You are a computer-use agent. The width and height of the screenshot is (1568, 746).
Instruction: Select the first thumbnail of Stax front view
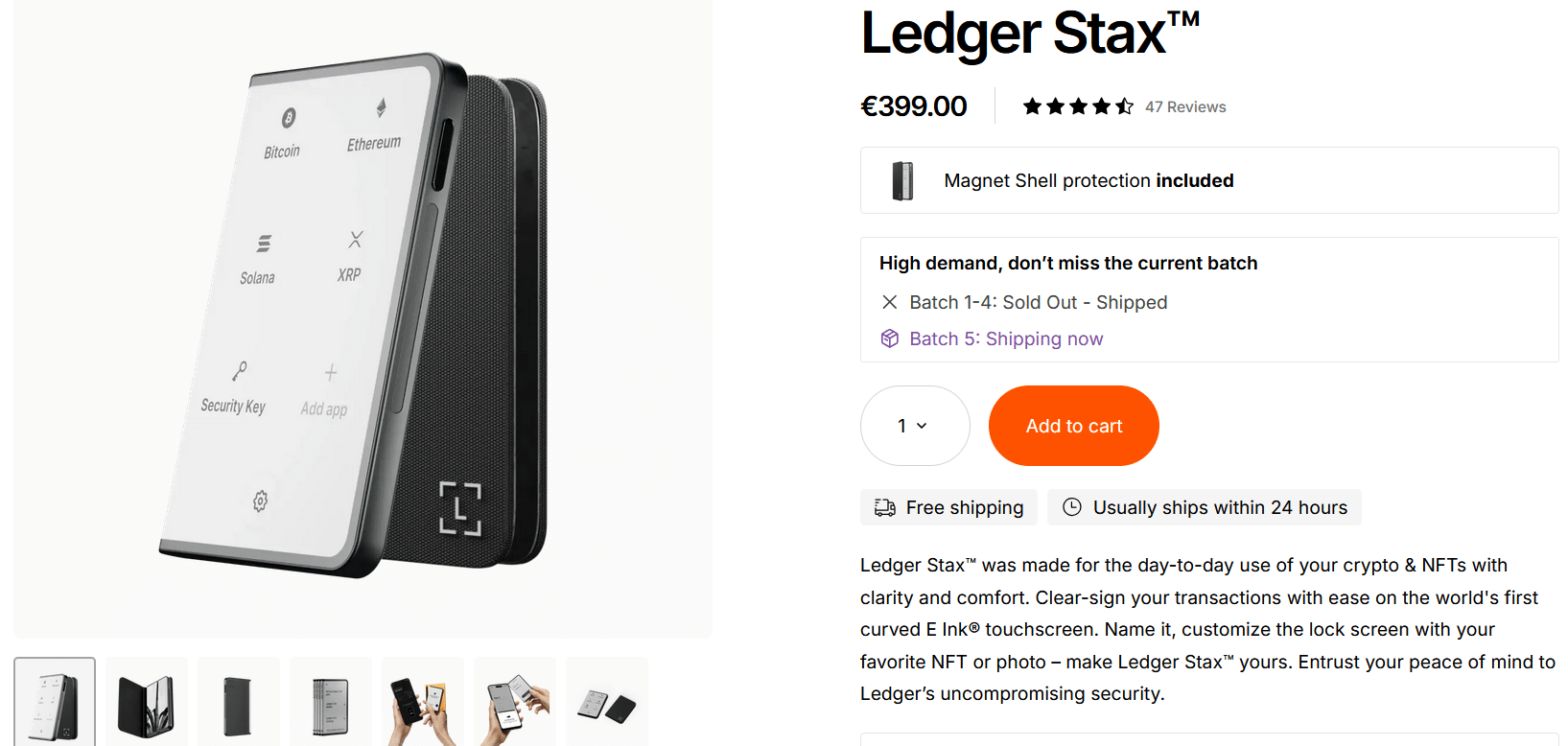click(55, 702)
